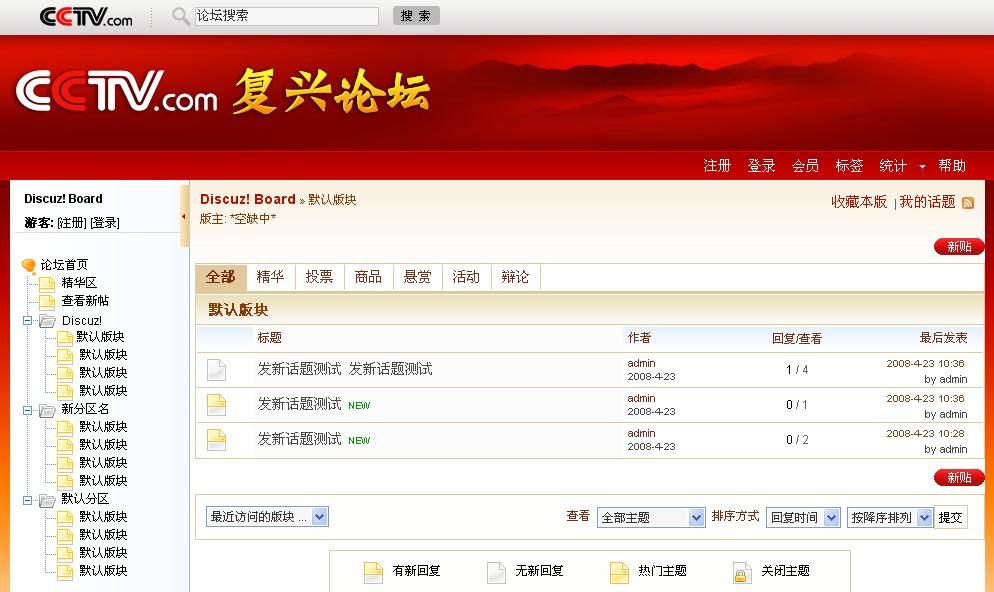Image resolution: width=994 pixels, height=592 pixels.
Task: Click the orange icon next to 论坛首页
Action: [x=29, y=265]
